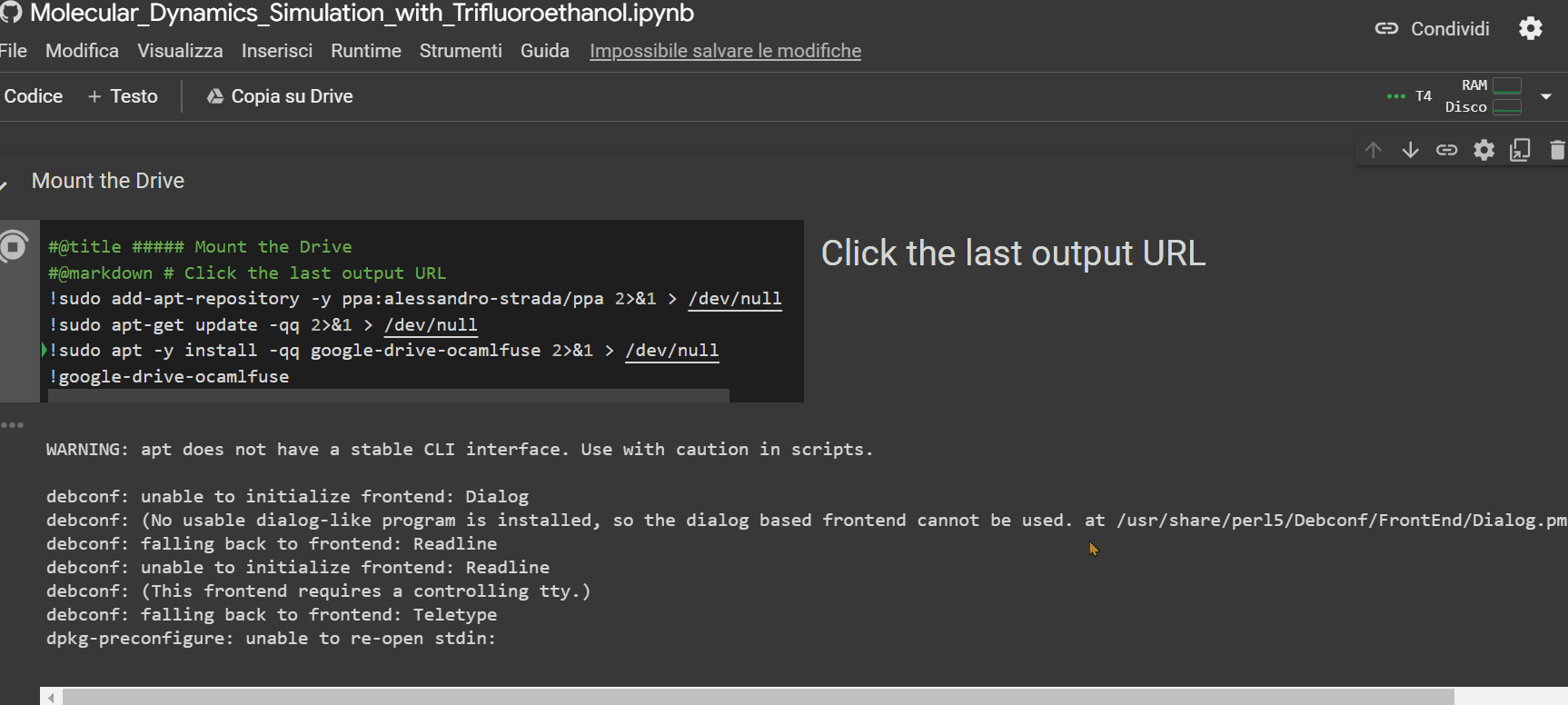Click the /dev/null link on the apt-get update line
This screenshot has height=705, width=1568.
[431, 325]
